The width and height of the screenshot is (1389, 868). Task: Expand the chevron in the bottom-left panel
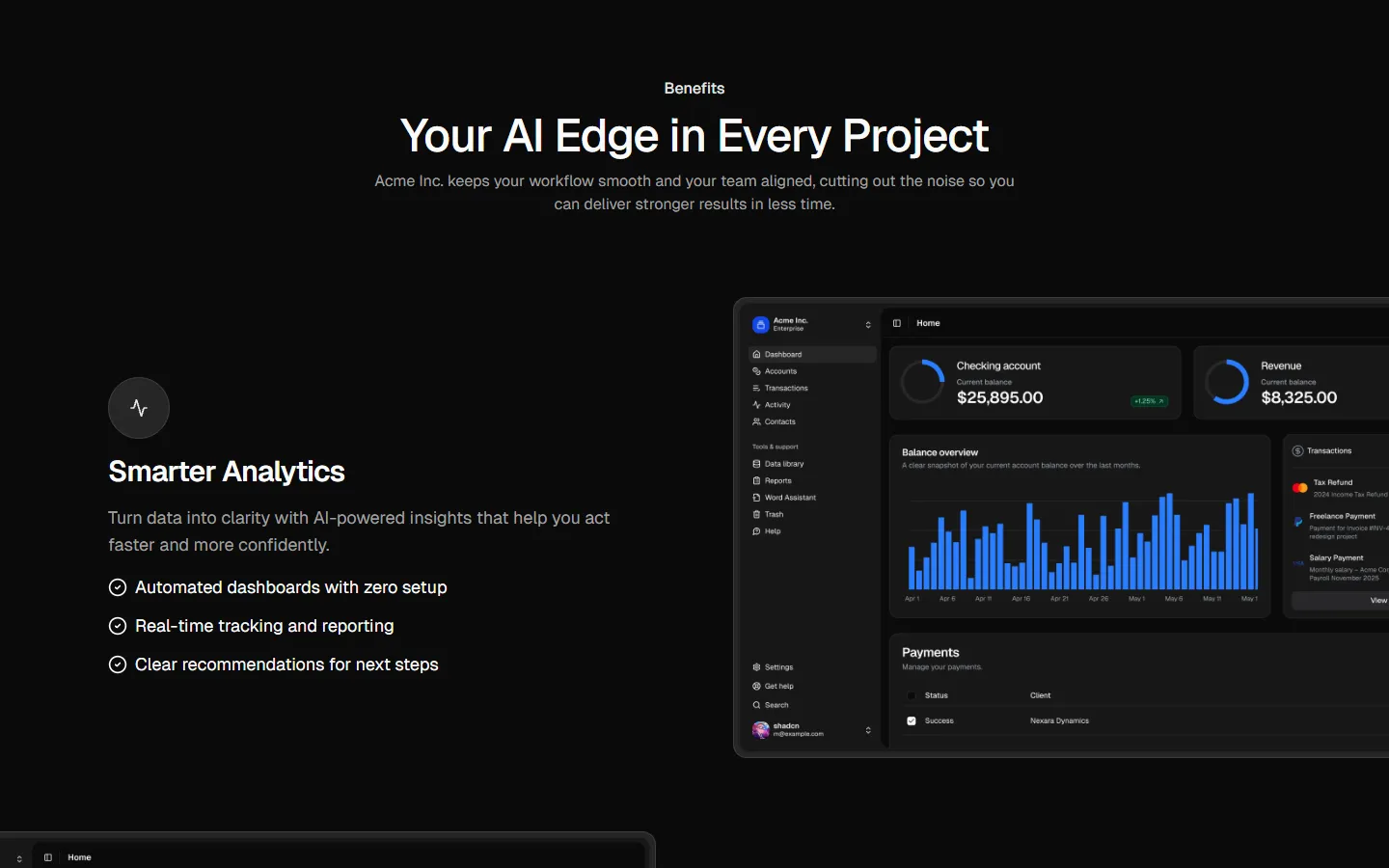coord(19,858)
